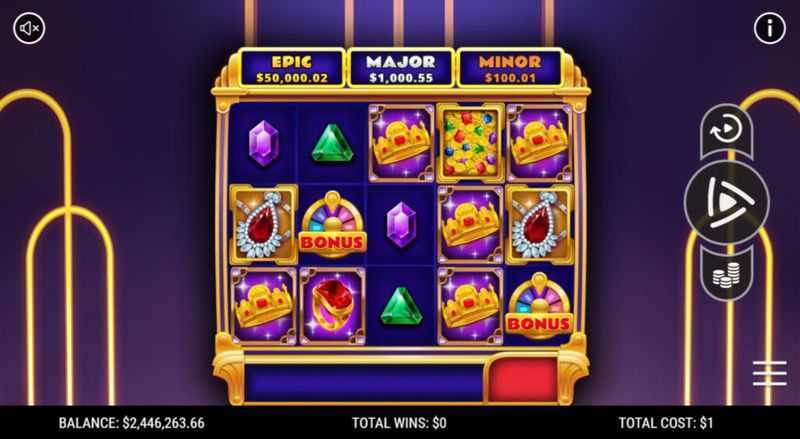Open bet settings via coin stack icon
Viewport: 800px width, 439px height.
click(x=727, y=274)
